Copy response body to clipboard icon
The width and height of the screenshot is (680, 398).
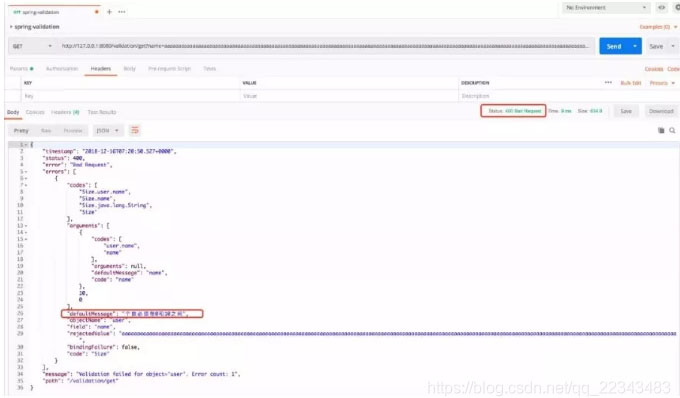[x=661, y=130]
